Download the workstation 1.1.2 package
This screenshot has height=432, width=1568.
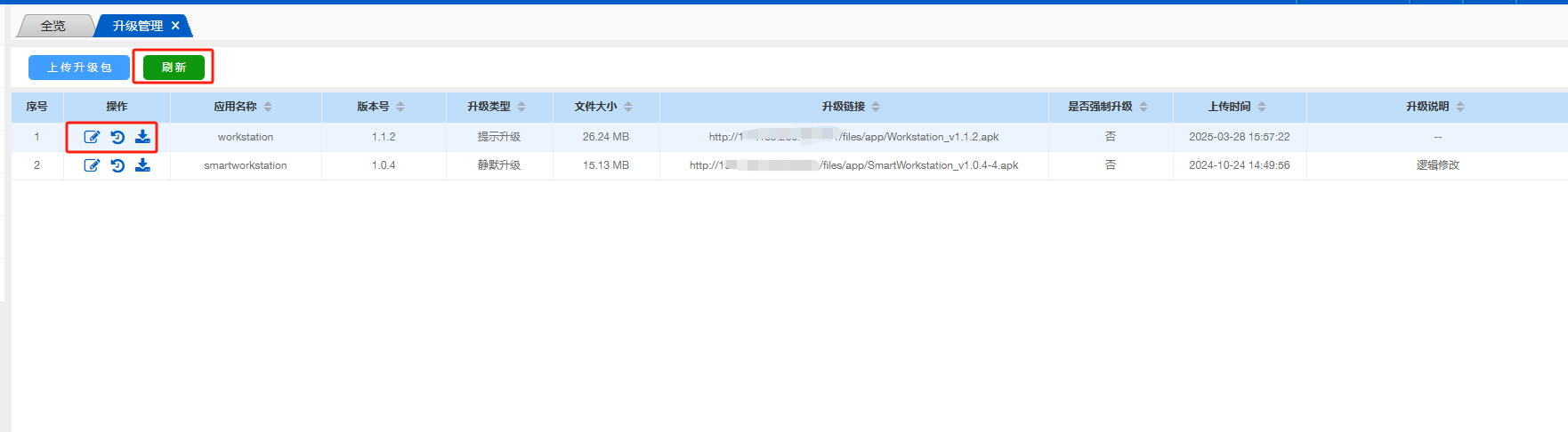tap(142, 137)
